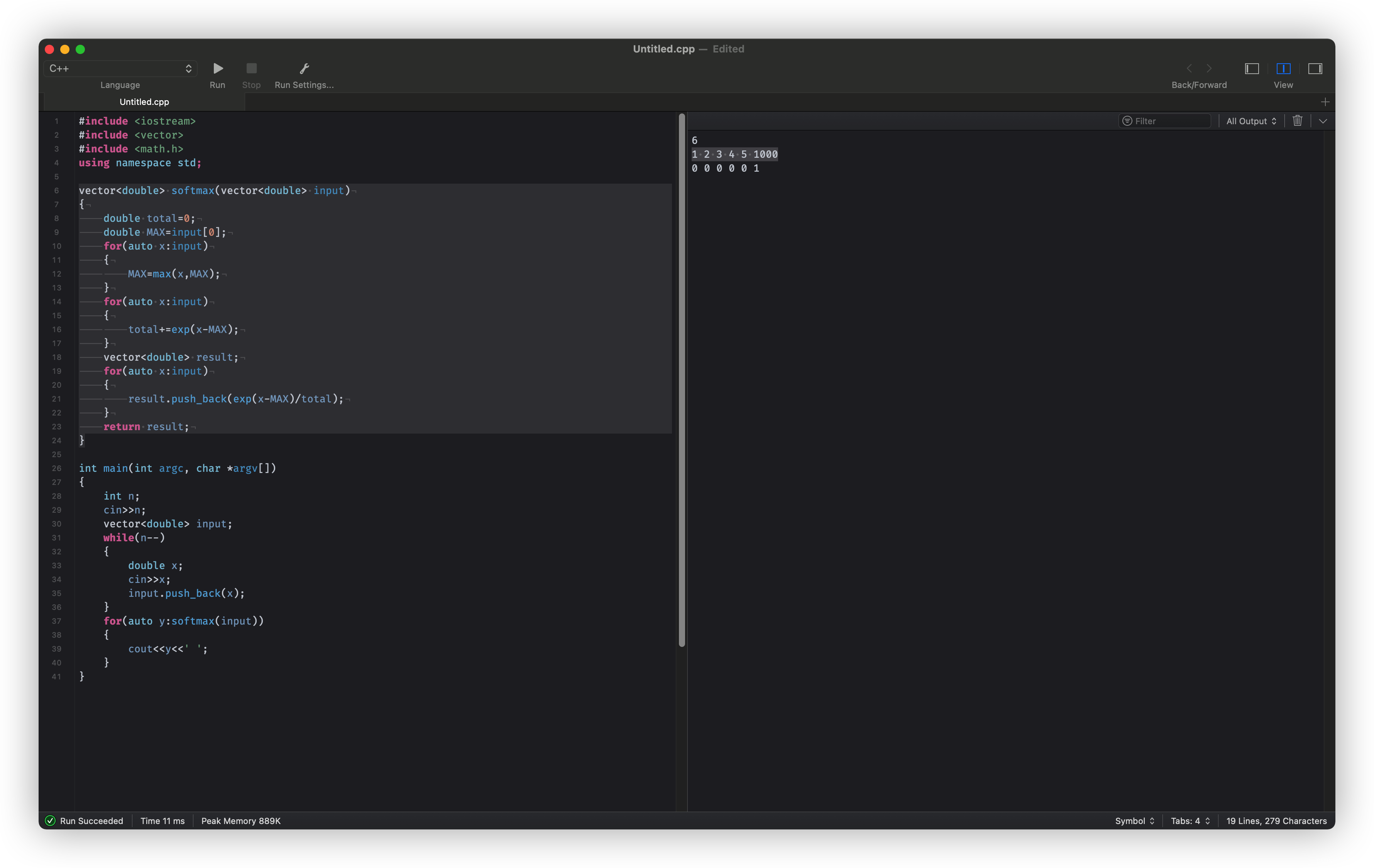The height and width of the screenshot is (868, 1374).
Task: Open the C++ language dropdown
Action: [120, 68]
